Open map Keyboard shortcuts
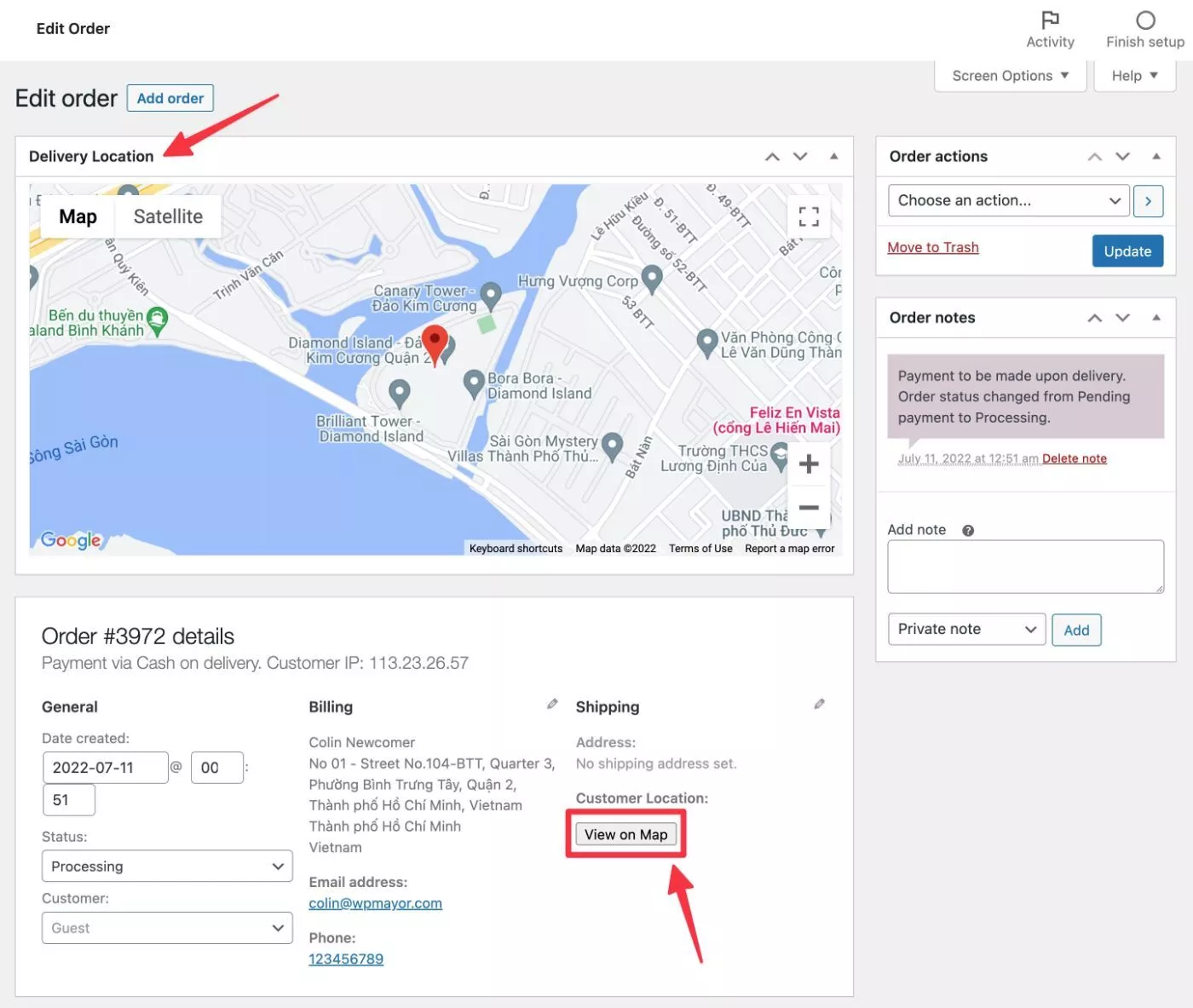This screenshot has height=1008, width=1193. (x=516, y=549)
